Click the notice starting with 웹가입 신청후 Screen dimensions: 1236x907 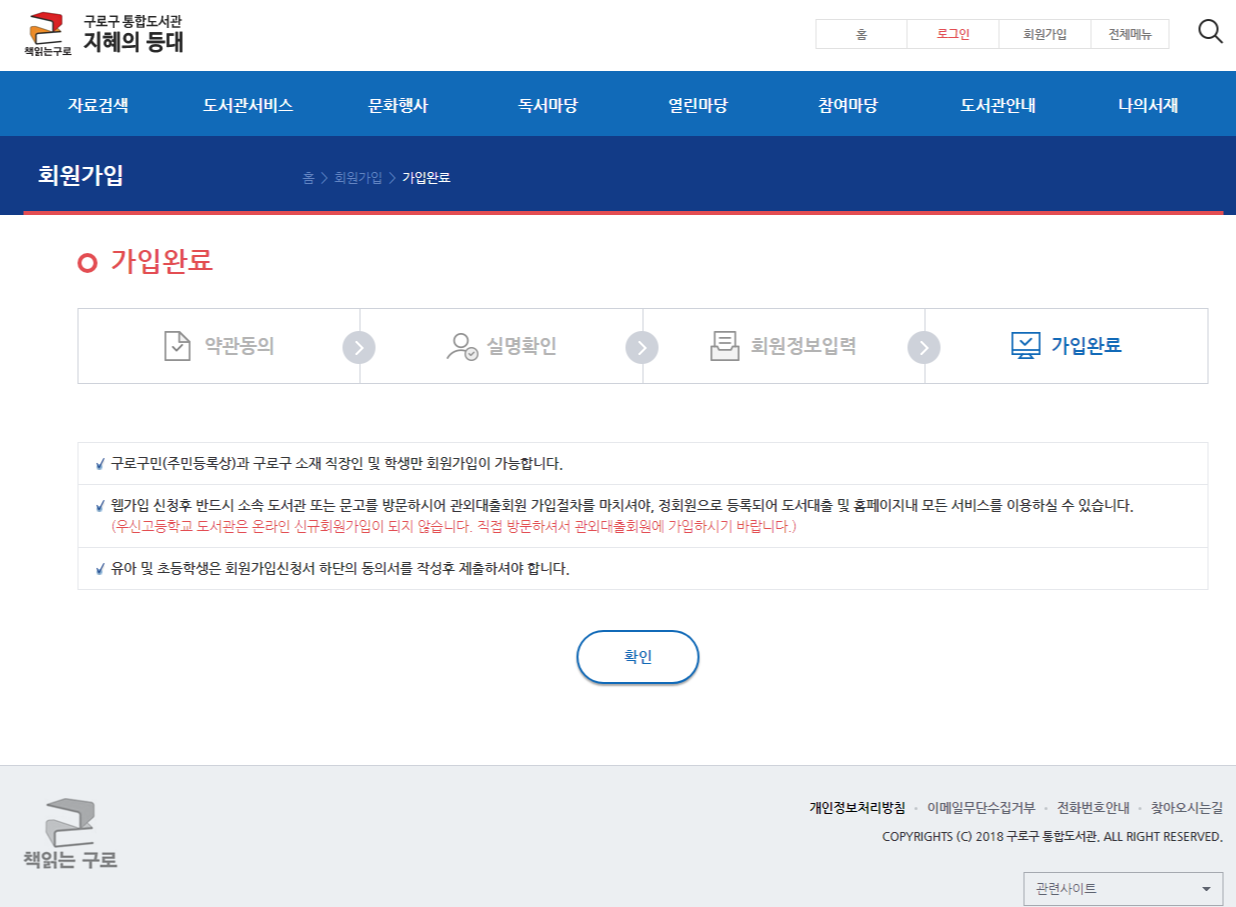point(622,506)
